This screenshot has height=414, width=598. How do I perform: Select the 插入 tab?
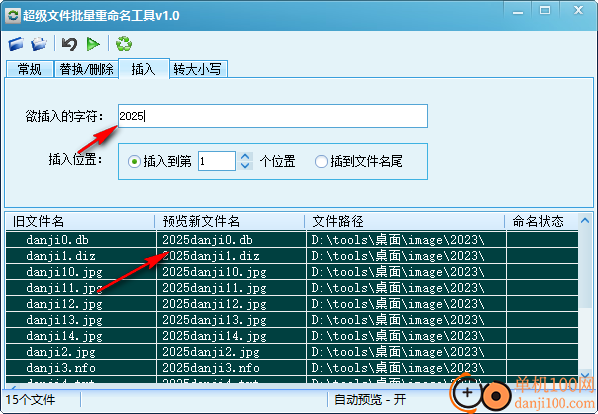click(x=144, y=69)
